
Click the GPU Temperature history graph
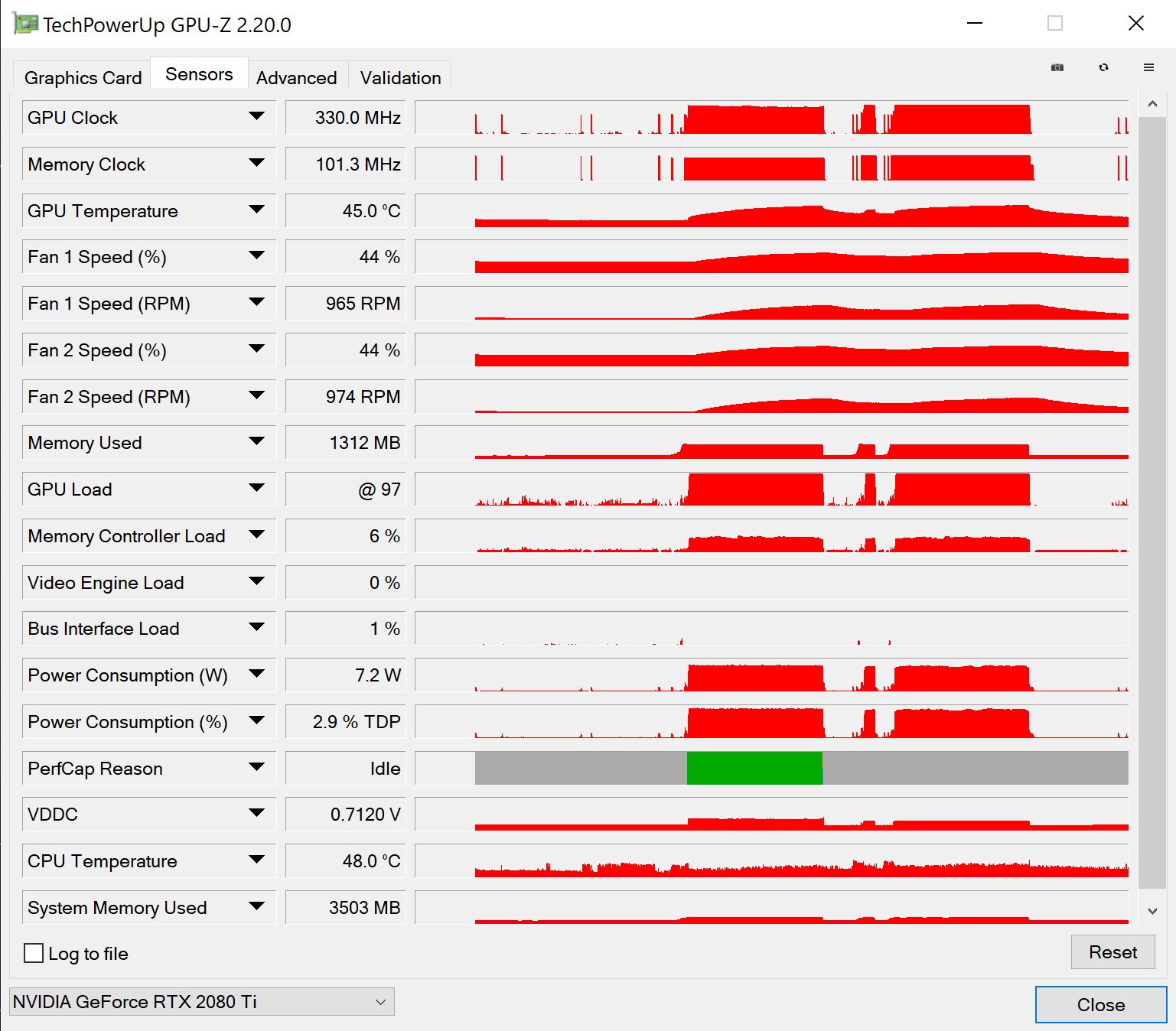click(x=772, y=210)
